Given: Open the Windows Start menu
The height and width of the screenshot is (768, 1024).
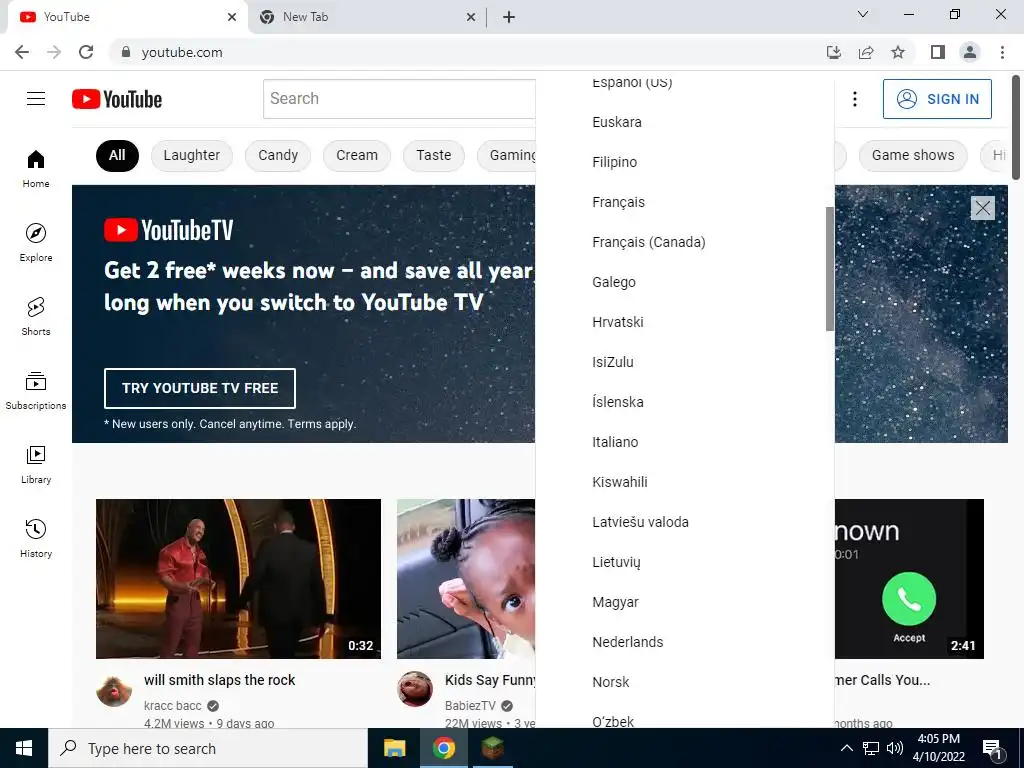Looking at the screenshot, I should point(24,748).
